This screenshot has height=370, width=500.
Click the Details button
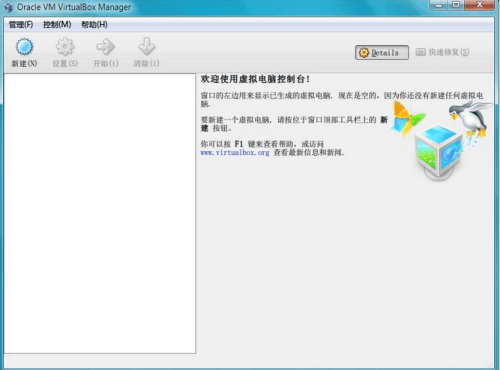(x=382, y=53)
